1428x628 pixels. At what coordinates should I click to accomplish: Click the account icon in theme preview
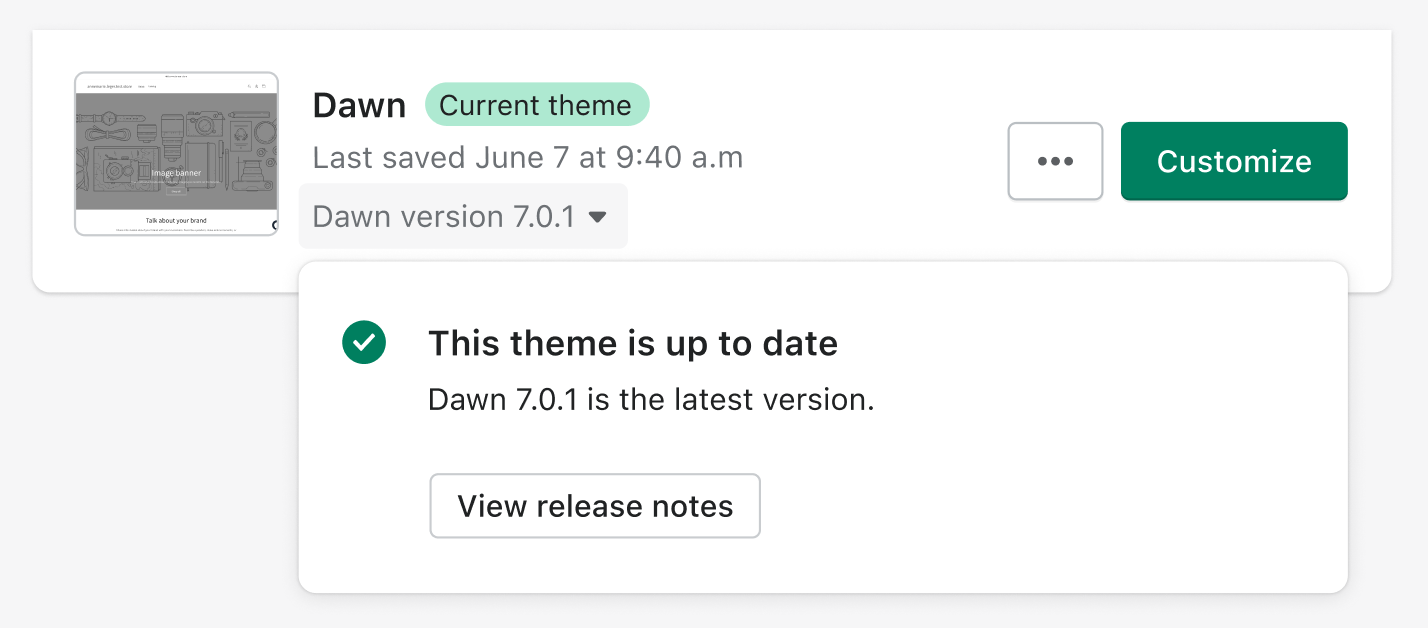257,87
